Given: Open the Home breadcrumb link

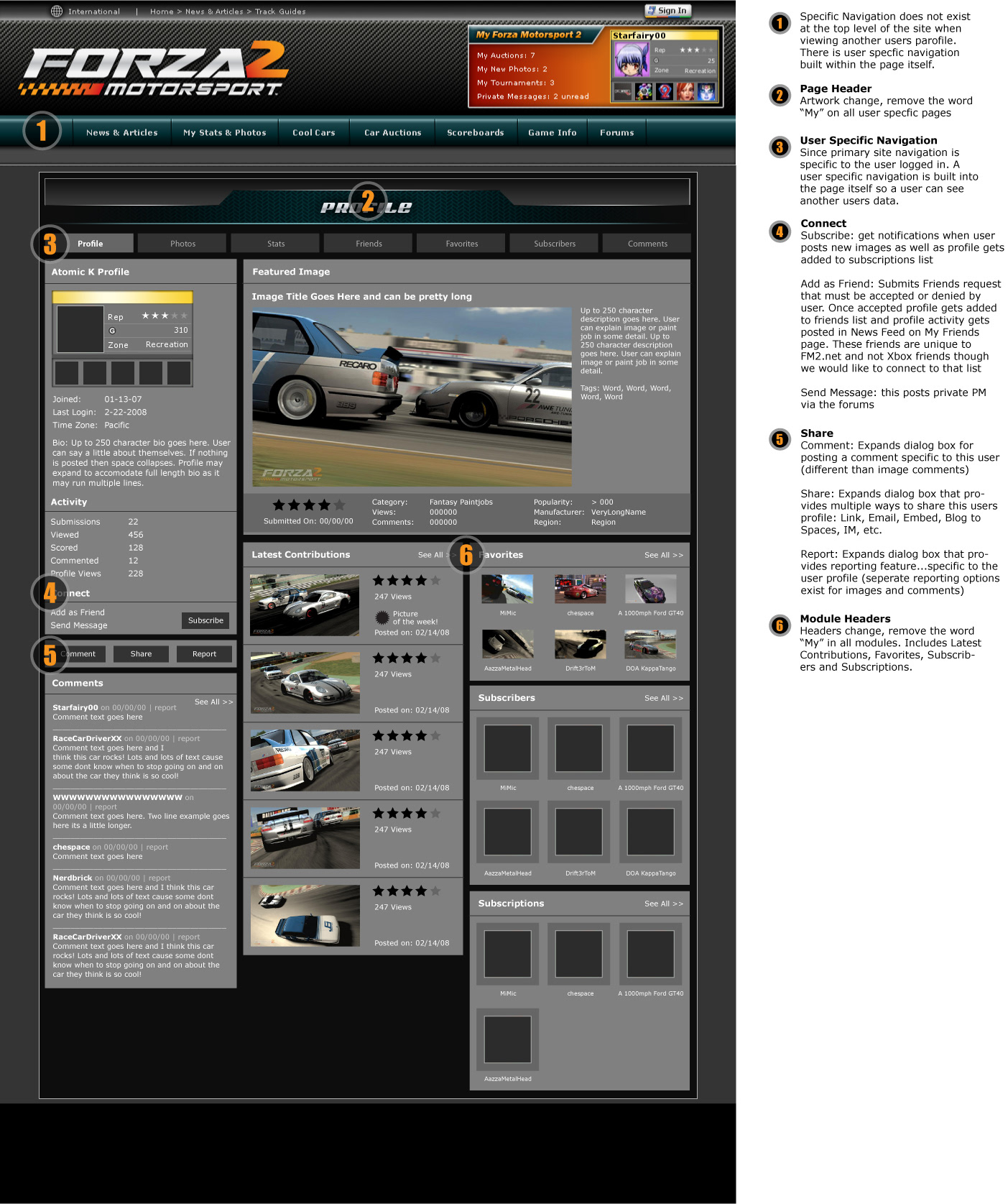Looking at the screenshot, I should (162, 12).
